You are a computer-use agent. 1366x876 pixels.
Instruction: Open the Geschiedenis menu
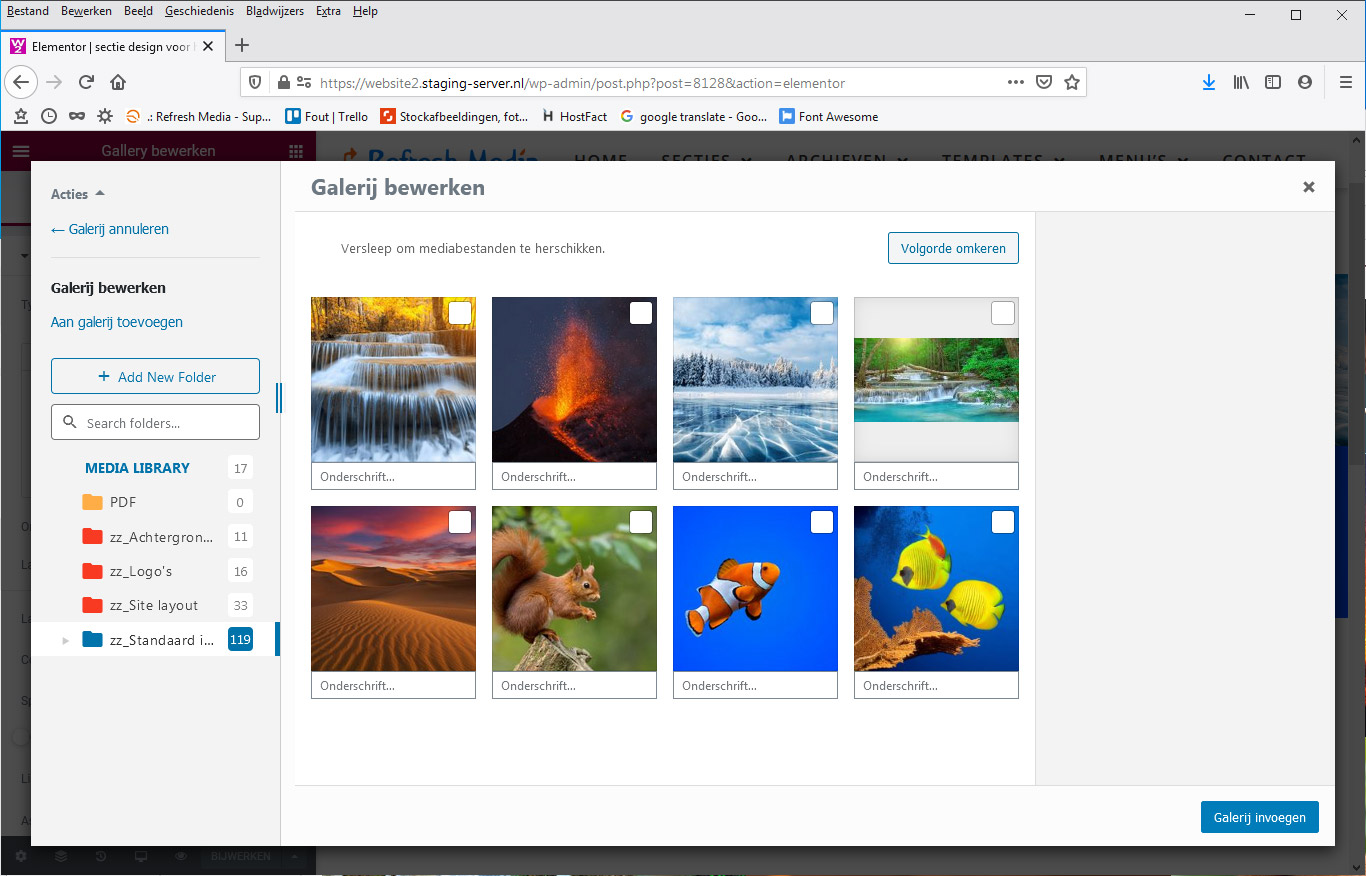pyautogui.click(x=199, y=11)
